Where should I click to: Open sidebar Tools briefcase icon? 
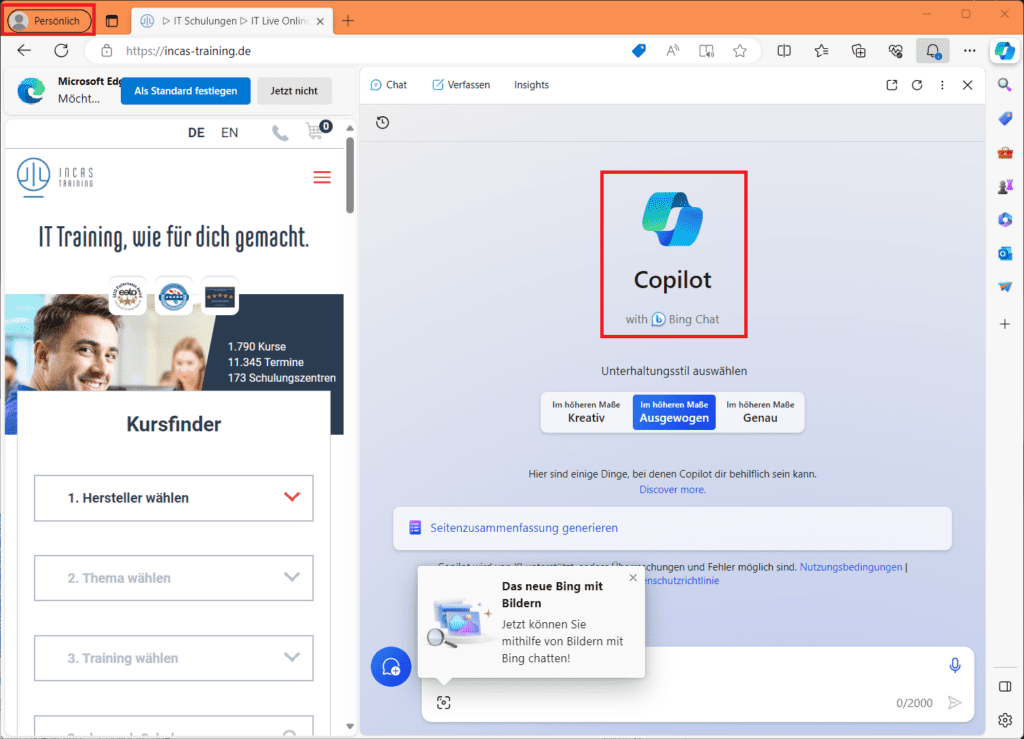pos(1005,153)
